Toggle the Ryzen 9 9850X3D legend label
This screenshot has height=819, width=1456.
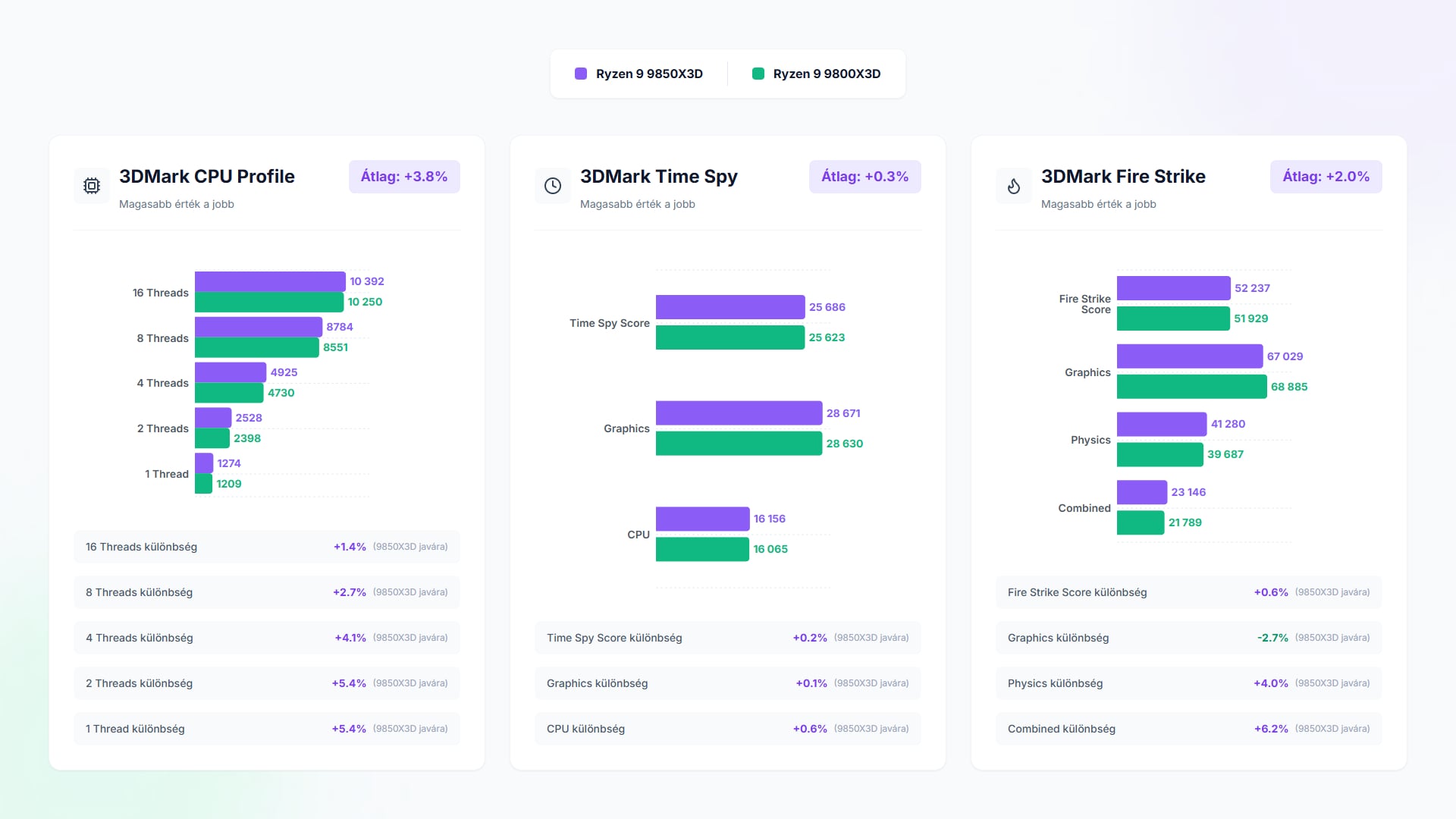pyautogui.click(x=649, y=74)
